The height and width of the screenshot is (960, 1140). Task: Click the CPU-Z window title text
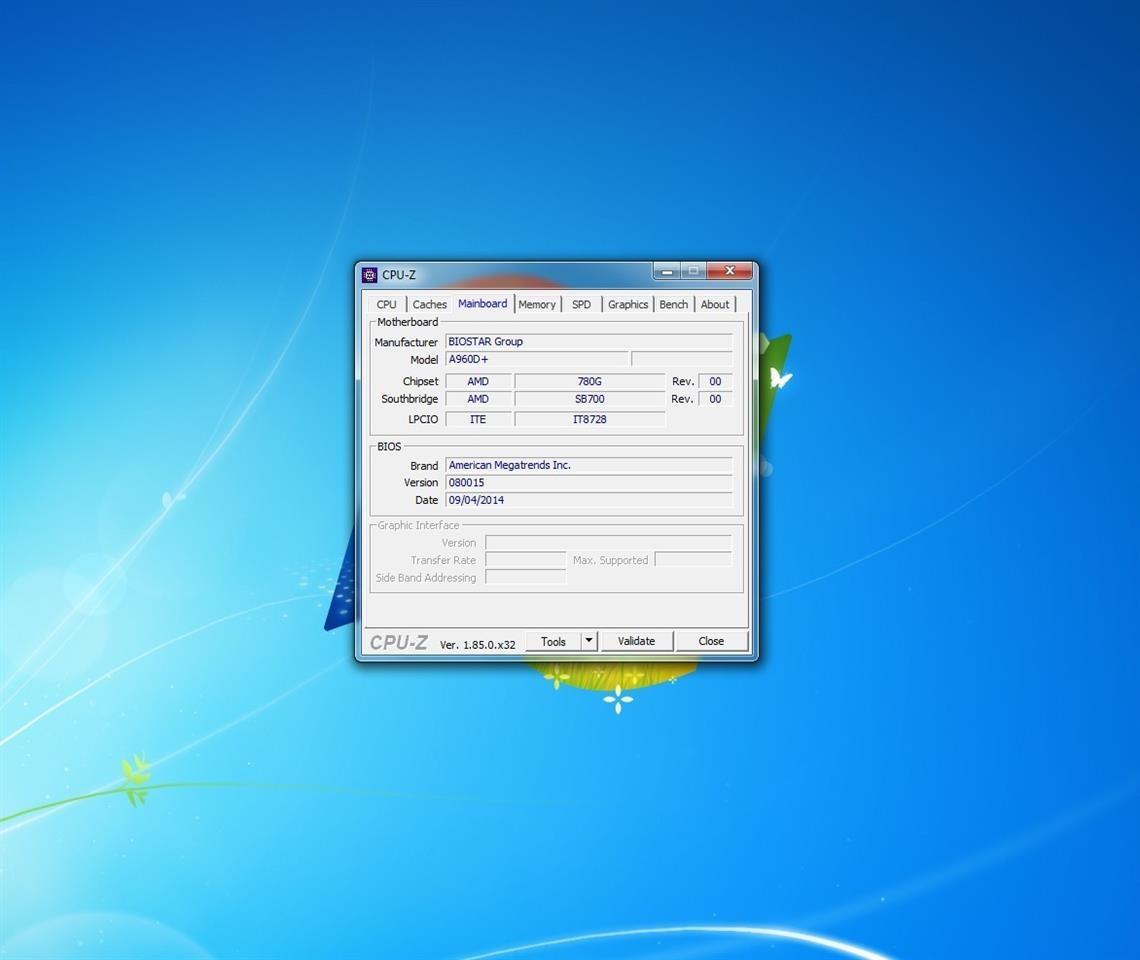[399, 275]
